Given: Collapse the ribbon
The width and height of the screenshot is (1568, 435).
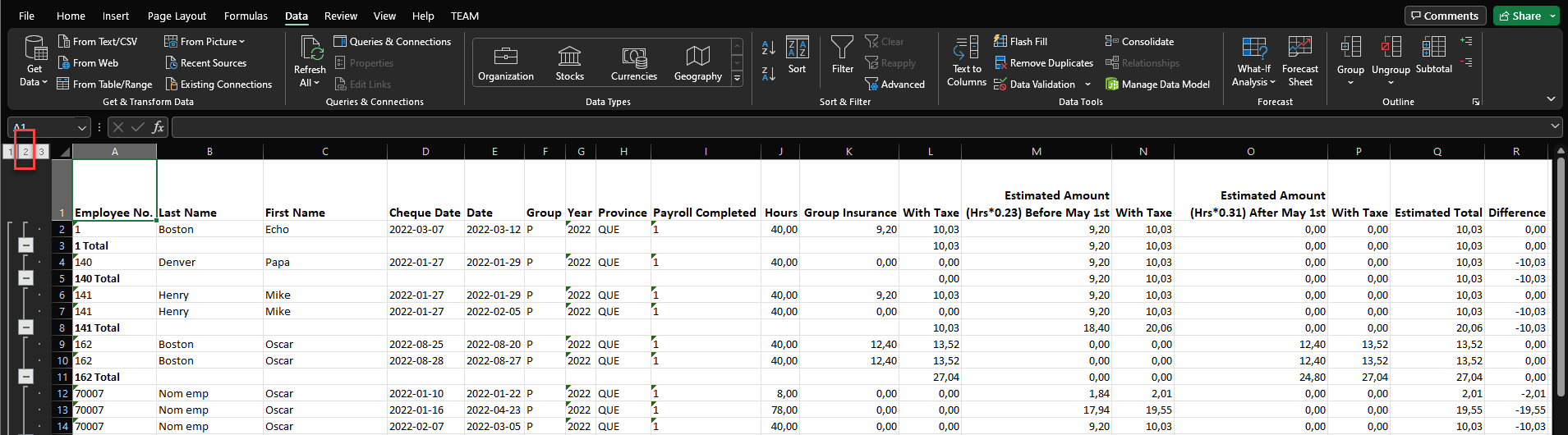Looking at the screenshot, I should 1551,99.
